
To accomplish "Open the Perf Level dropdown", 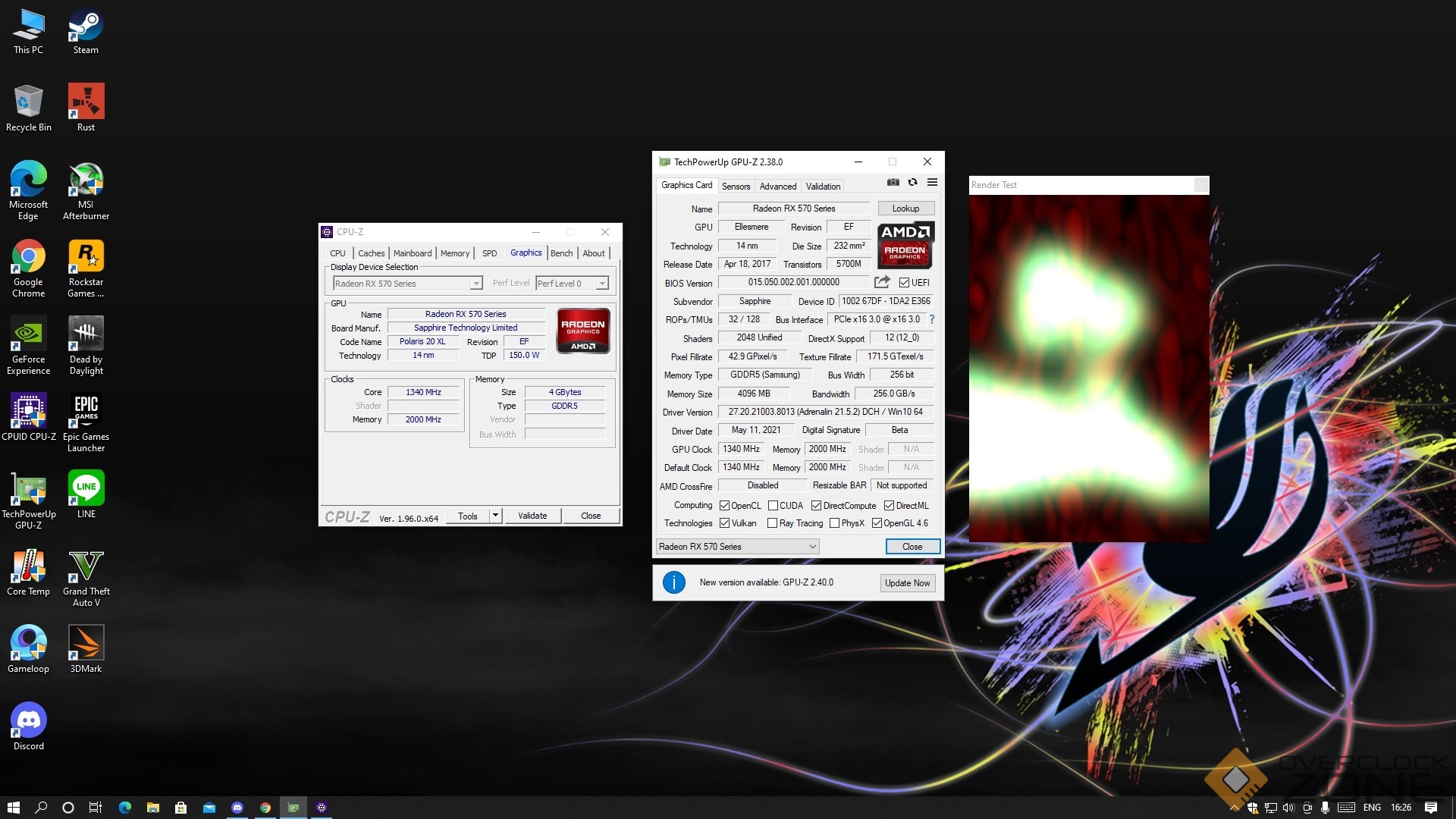I will click(602, 284).
